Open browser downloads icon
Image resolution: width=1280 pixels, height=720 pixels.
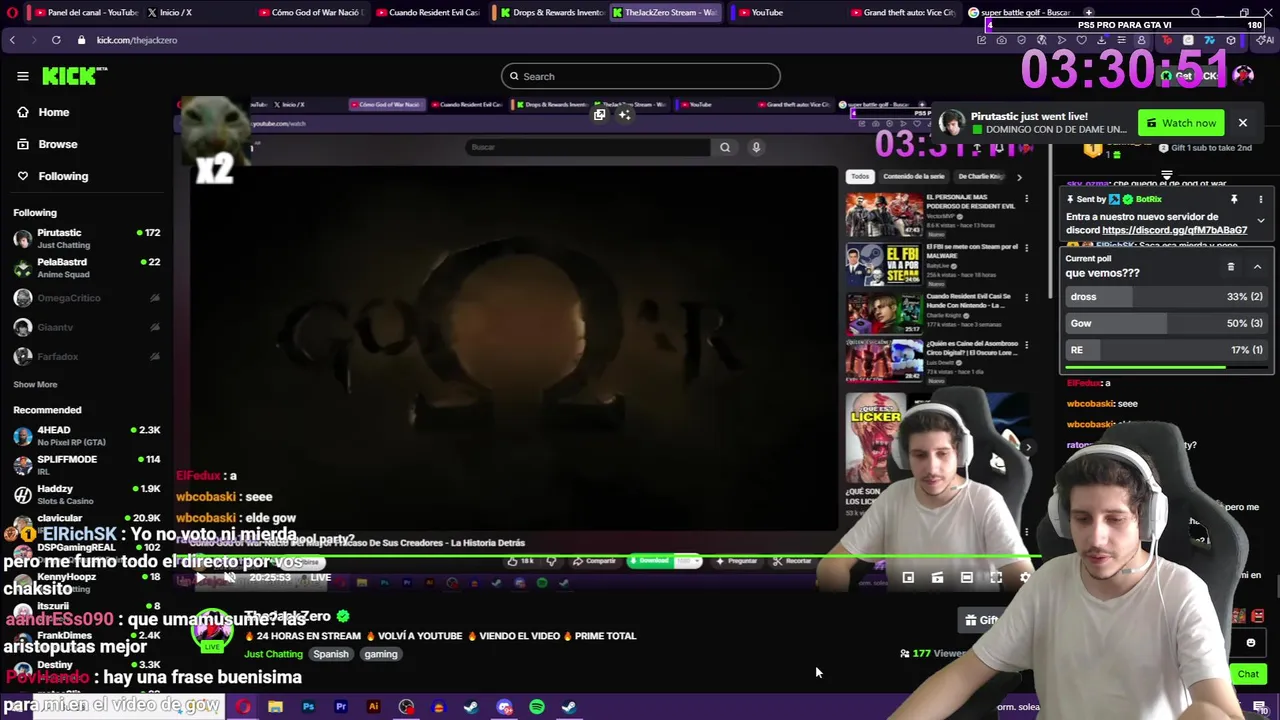1101,40
